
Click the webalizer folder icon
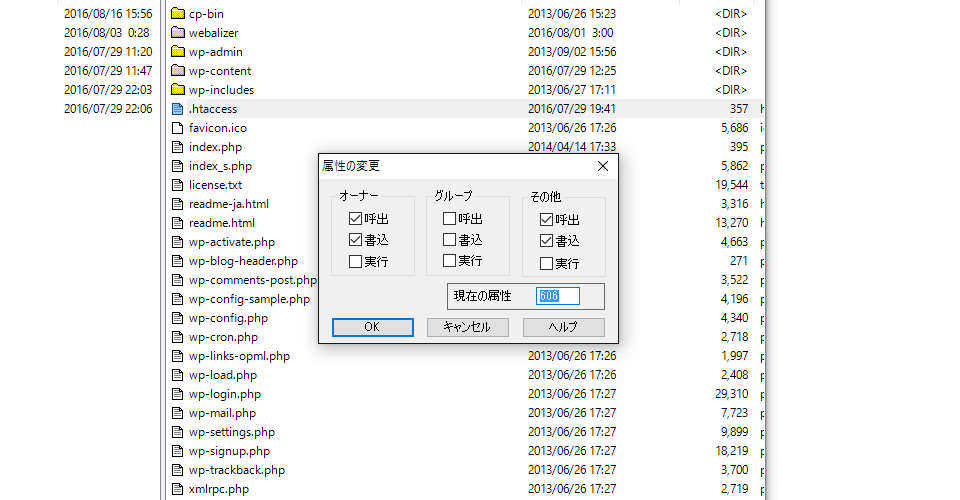[178, 32]
